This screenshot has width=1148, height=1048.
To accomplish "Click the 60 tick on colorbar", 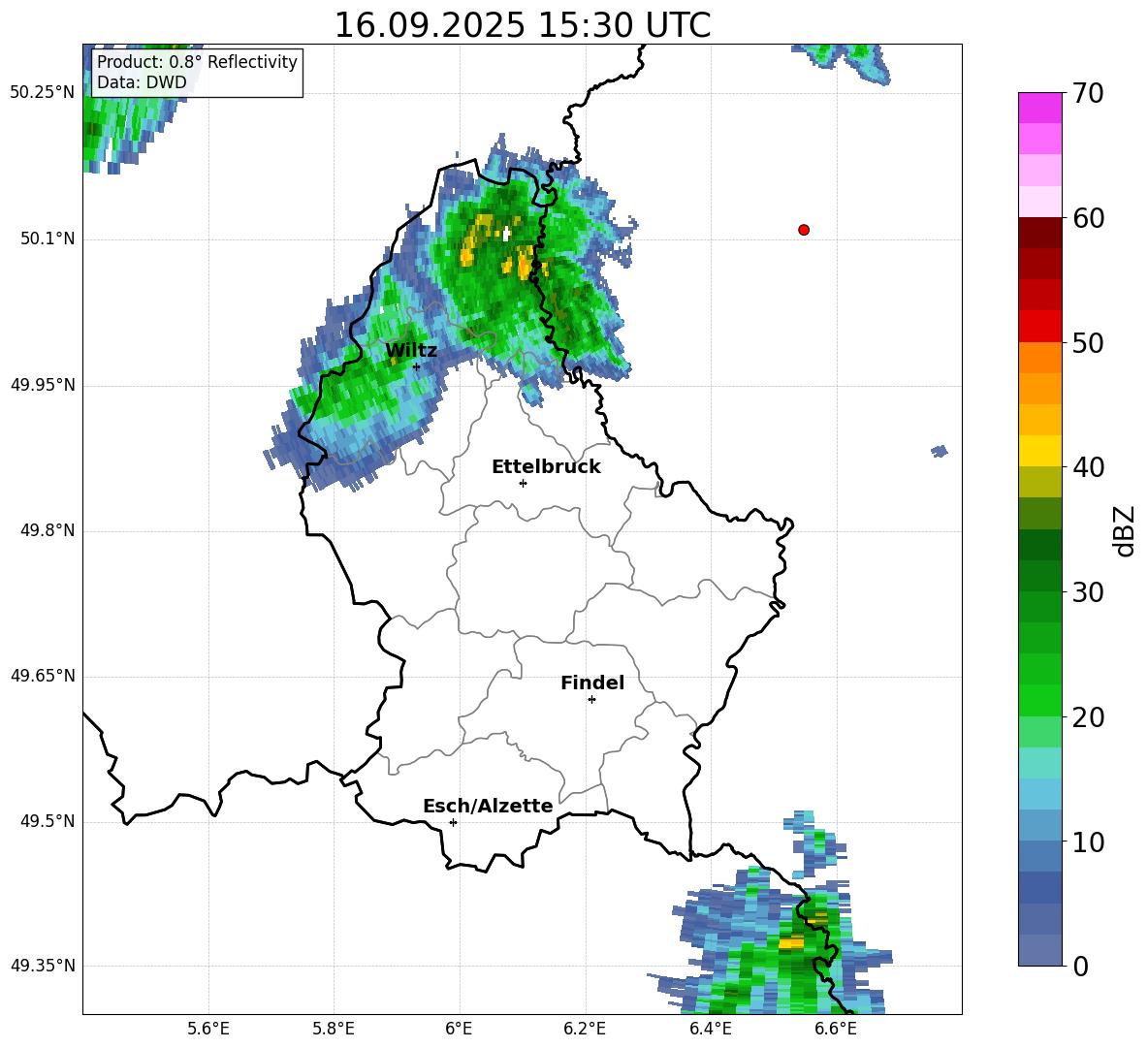I will pos(1088,217).
